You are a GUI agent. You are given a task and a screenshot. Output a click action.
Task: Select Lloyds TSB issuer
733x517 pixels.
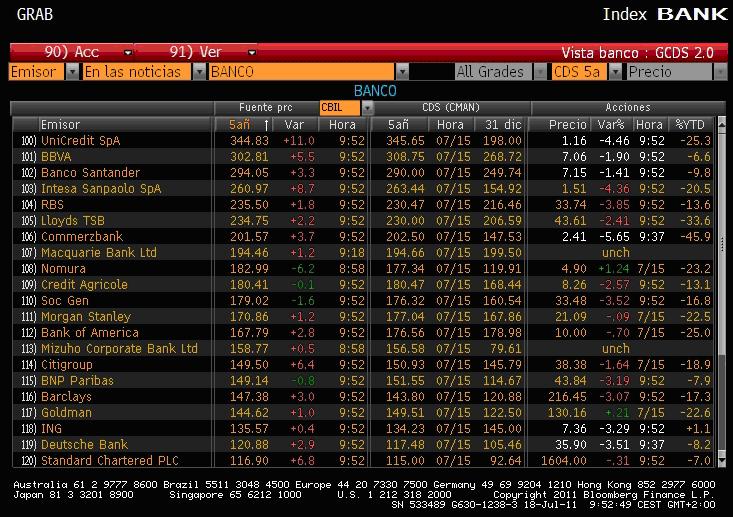click(x=73, y=221)
